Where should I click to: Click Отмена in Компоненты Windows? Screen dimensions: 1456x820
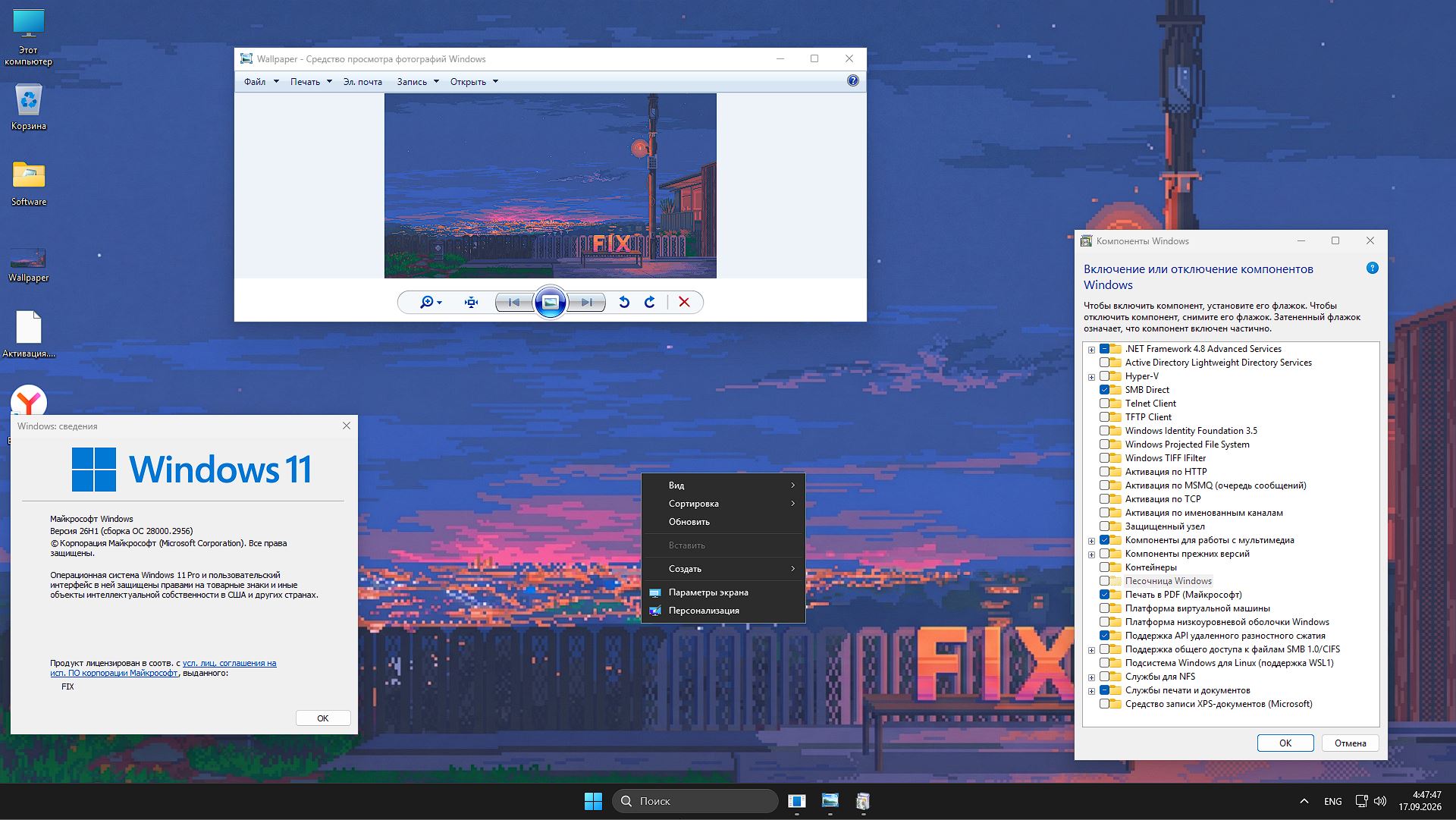[1351, 743]
